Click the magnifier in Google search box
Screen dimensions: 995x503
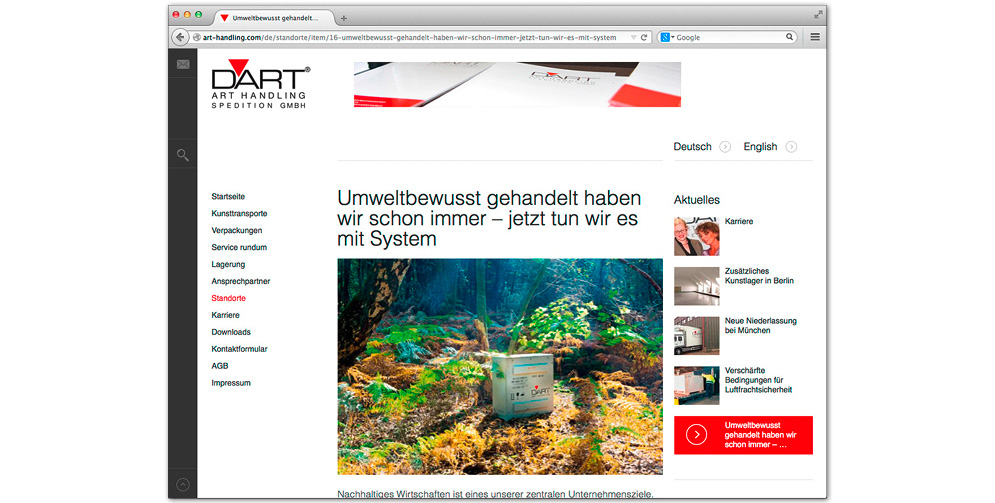pos(789,37)
